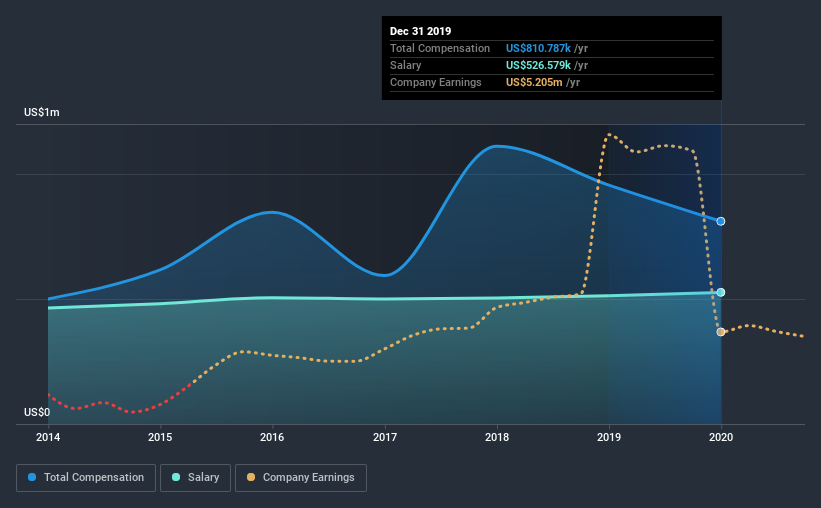821x508 pixels.
Task: Select the 2016 x-axis label
Action: click(272, 437)
